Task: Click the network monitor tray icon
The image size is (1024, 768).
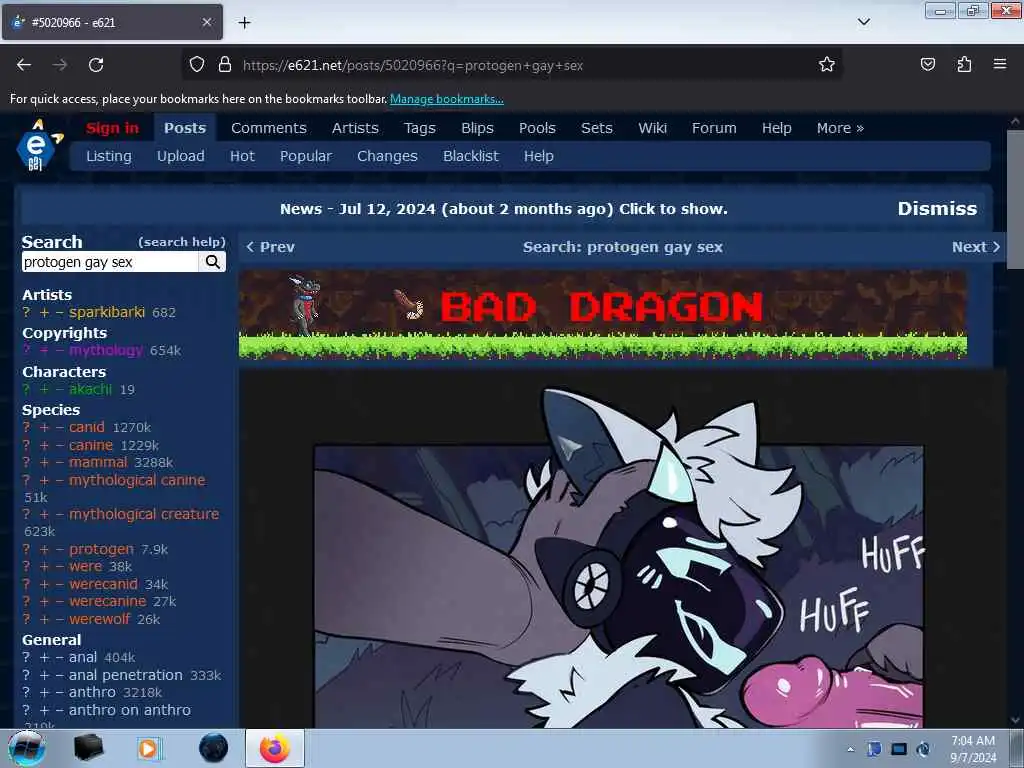Action: point(899,749)
